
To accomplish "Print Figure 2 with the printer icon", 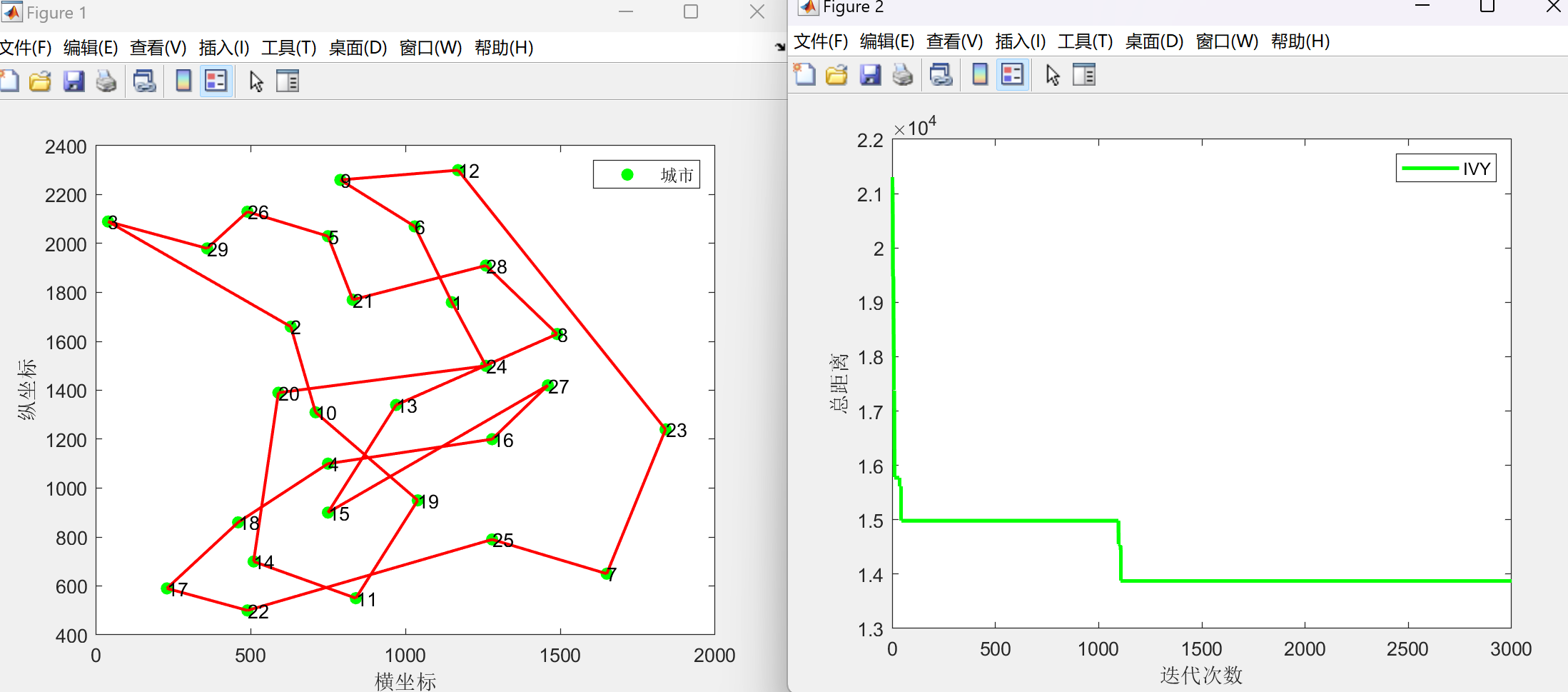I will click(903, 74).
